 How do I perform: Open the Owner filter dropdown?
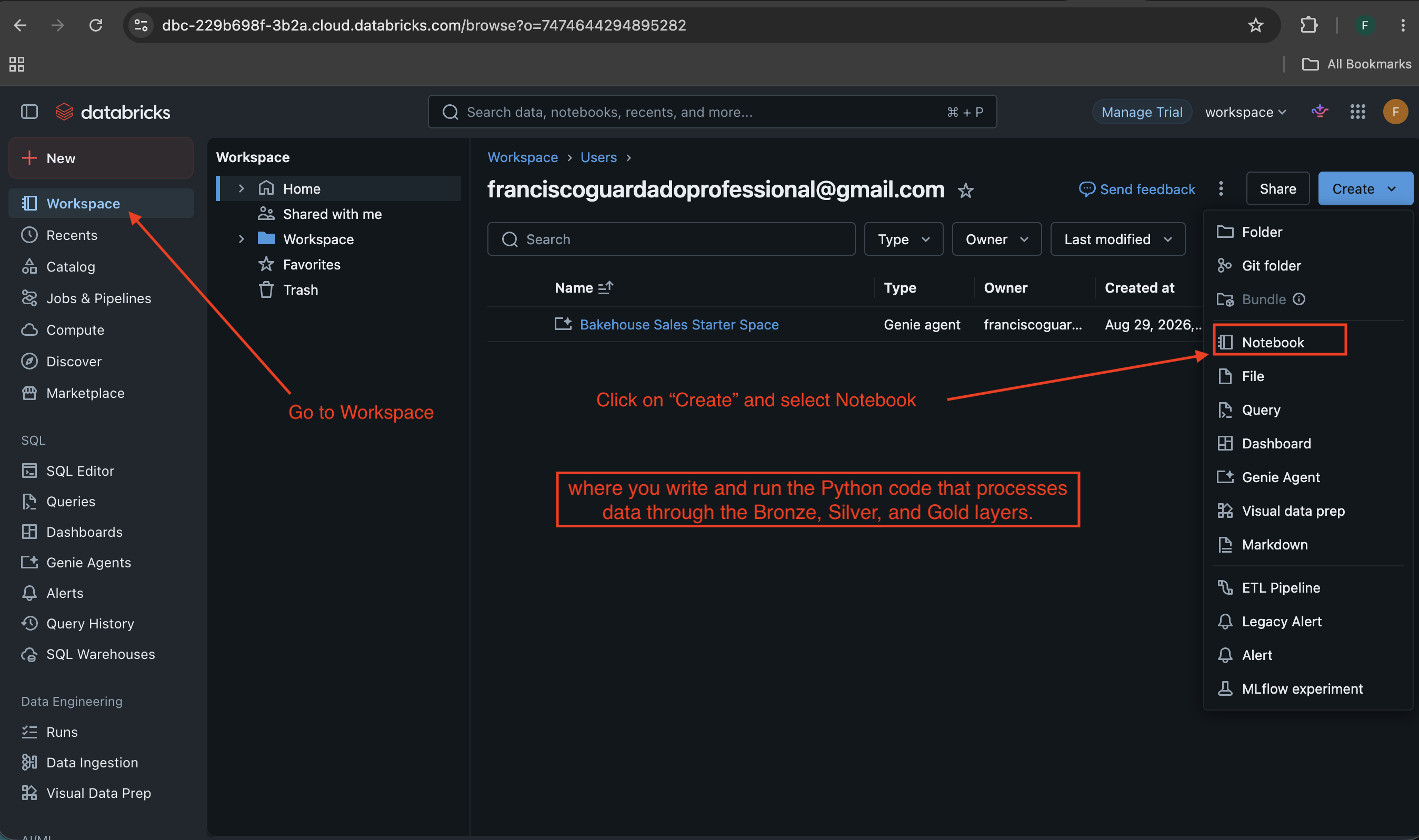(996, 239)
